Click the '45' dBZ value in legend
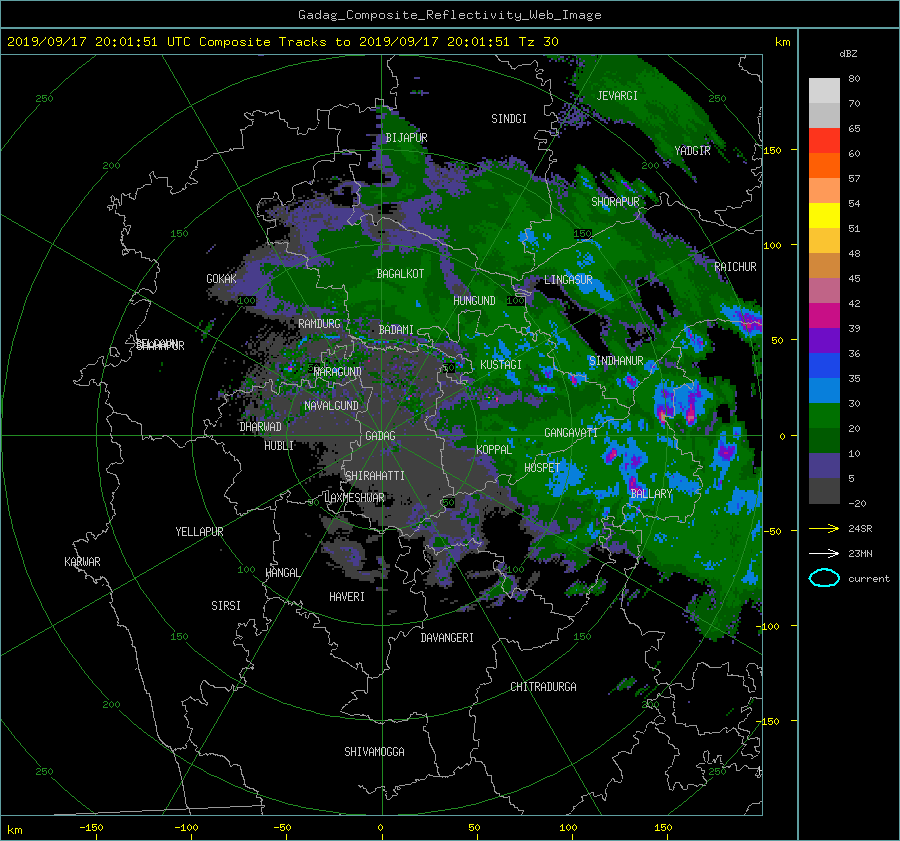The image size is (900, 841). click(854, 278)
